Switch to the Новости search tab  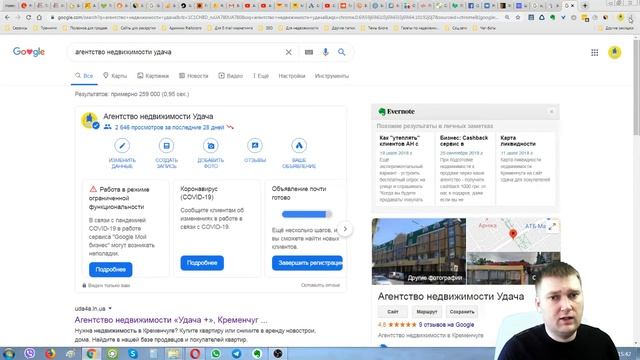(x=193, y=76)
